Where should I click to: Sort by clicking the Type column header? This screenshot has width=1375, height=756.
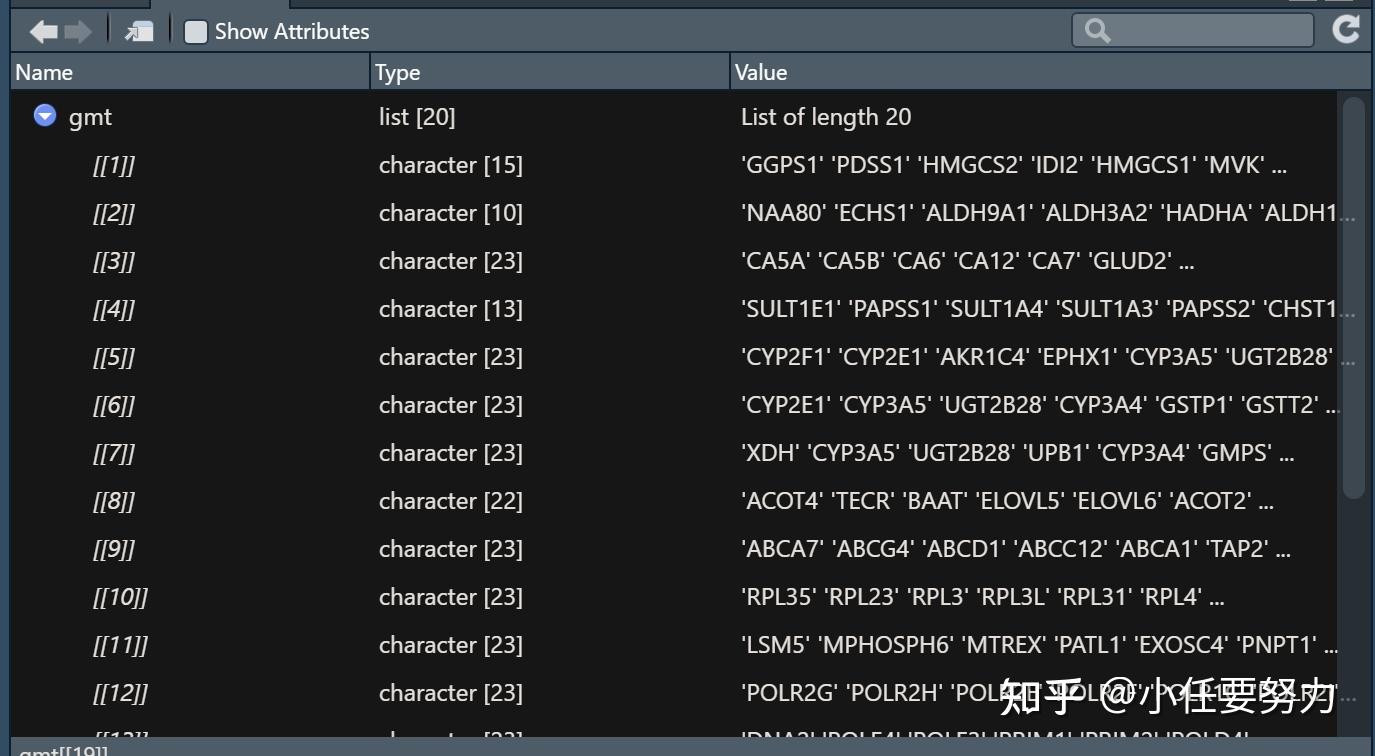pos(395,71)
